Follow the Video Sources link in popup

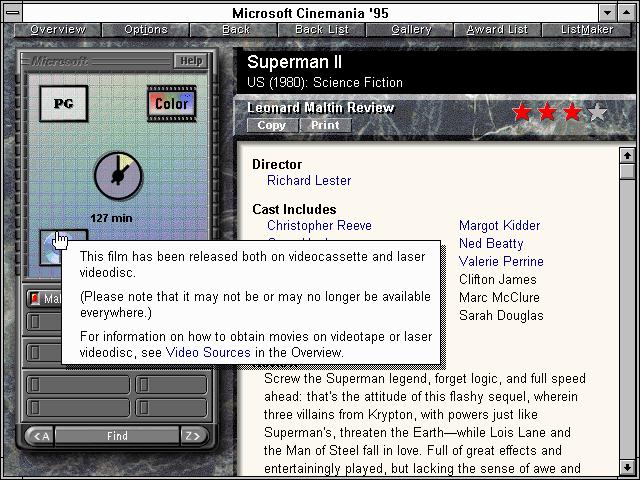[208, 352]
